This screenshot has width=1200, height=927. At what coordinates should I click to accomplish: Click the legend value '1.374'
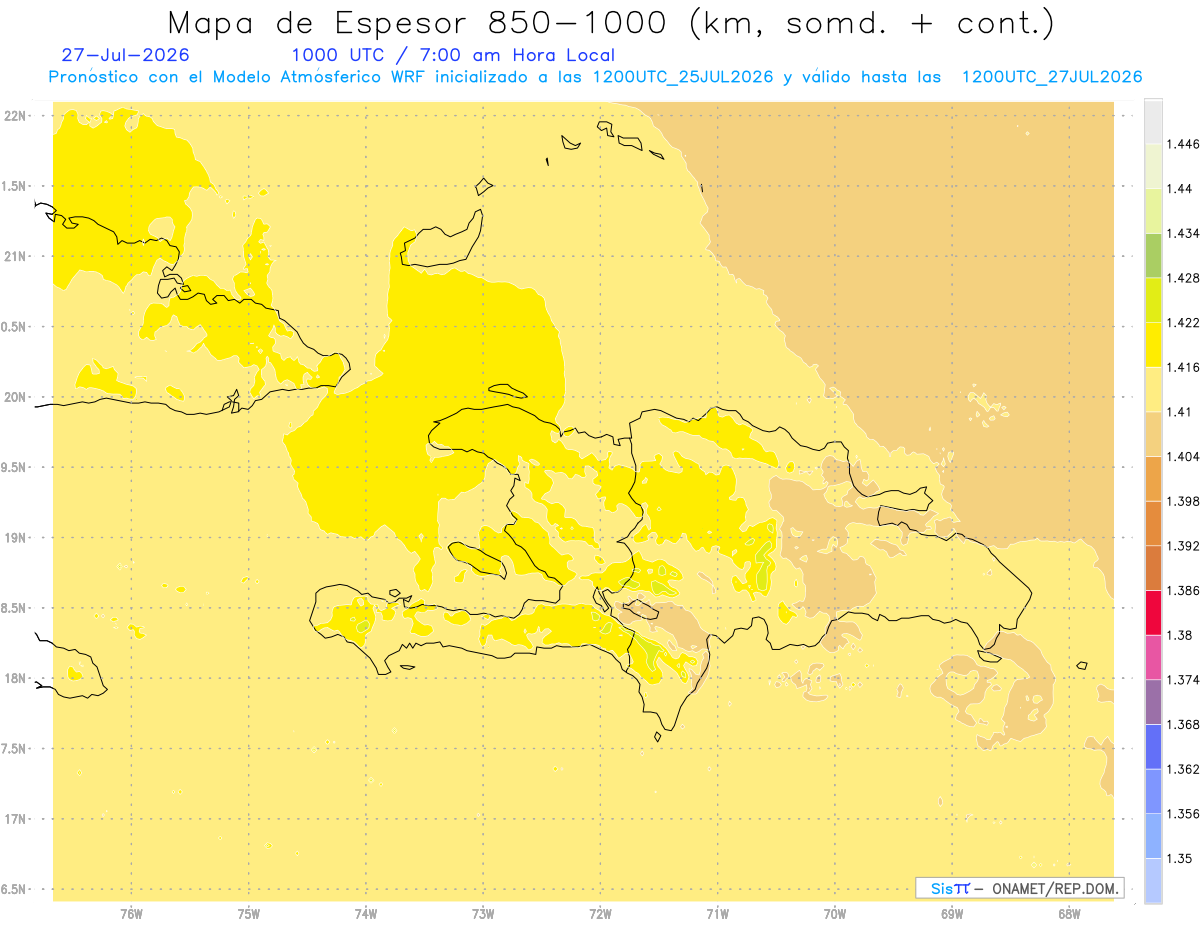1184,680
